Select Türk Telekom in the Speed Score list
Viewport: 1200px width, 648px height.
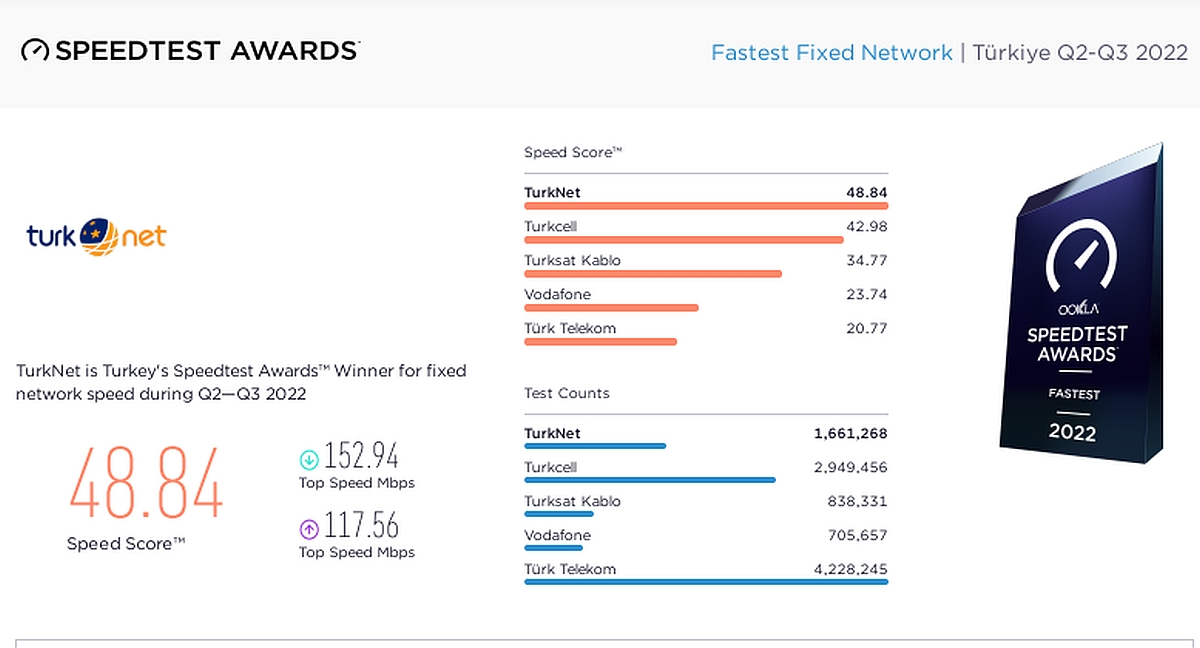point(570,328)
